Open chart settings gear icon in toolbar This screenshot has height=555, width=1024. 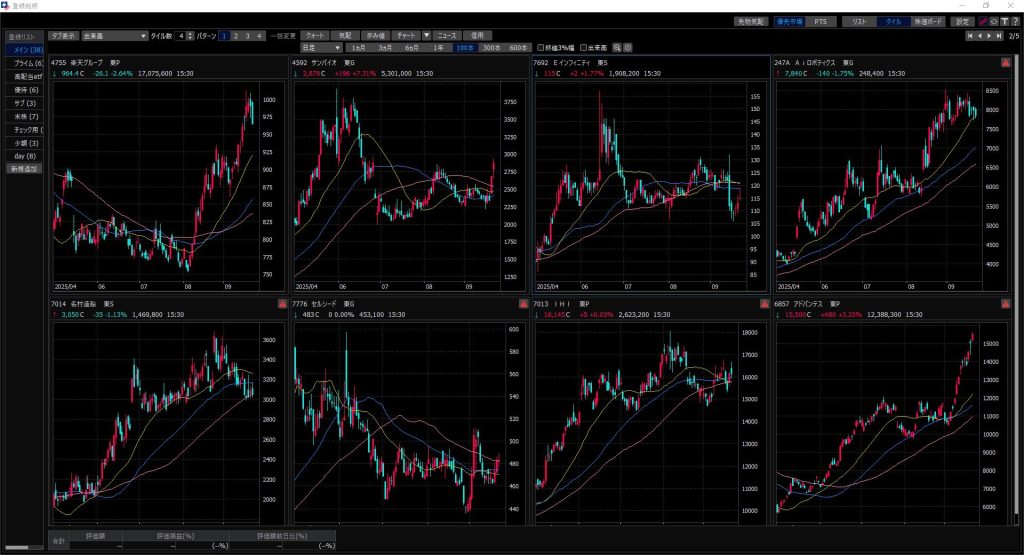tap(629, 47)
